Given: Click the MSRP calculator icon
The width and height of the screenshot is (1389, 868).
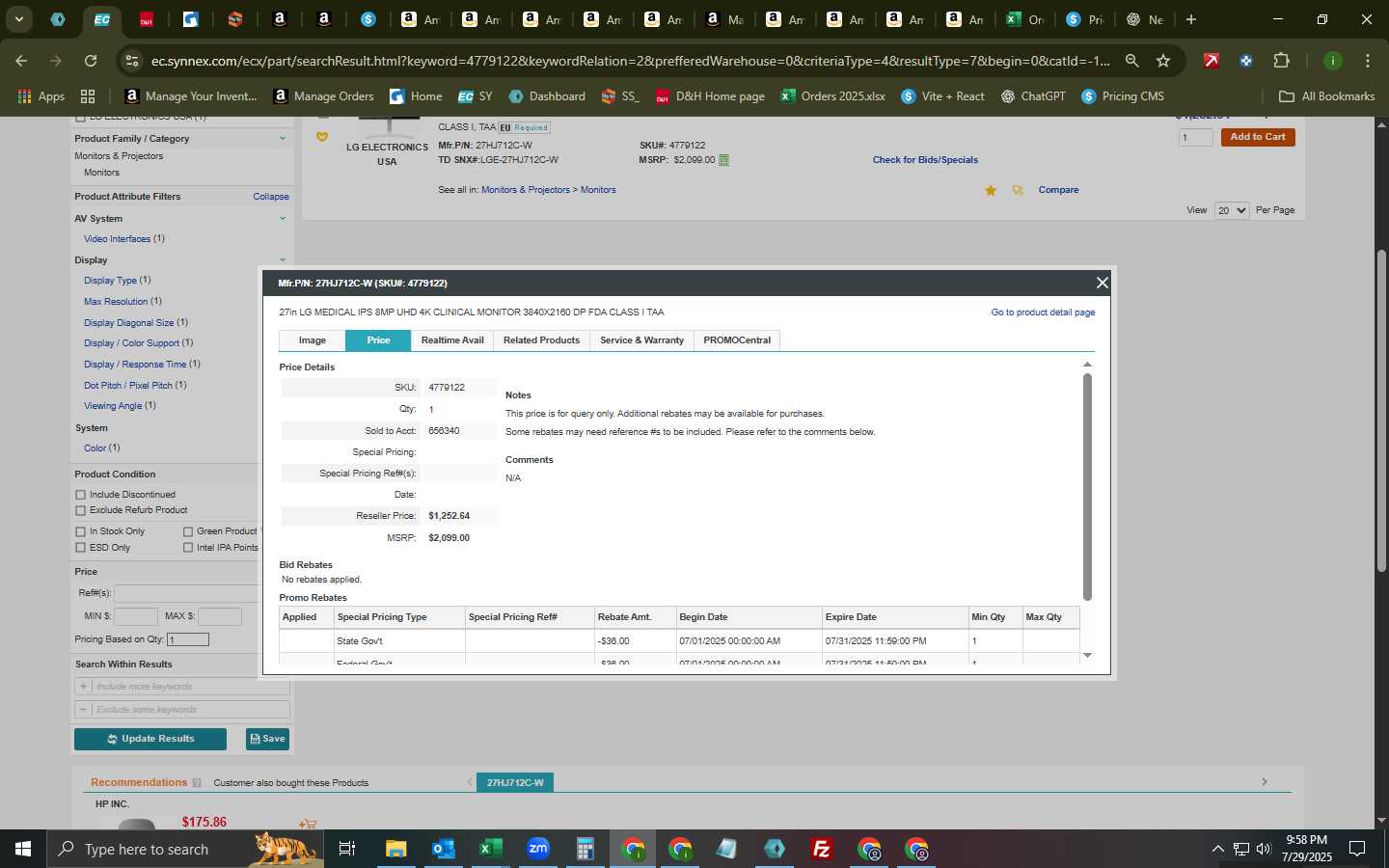Looking at the screenshot, I should point(723,160).
